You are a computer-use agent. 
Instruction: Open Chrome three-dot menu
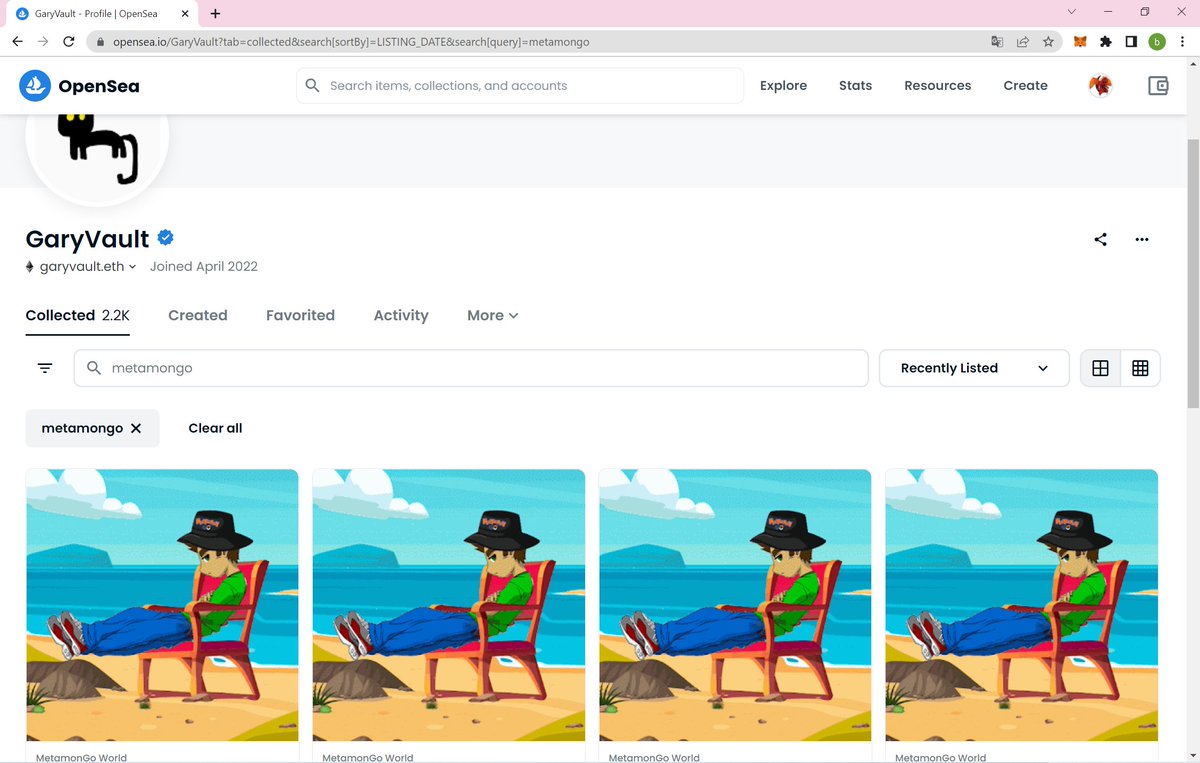(x=1183, y=42)
